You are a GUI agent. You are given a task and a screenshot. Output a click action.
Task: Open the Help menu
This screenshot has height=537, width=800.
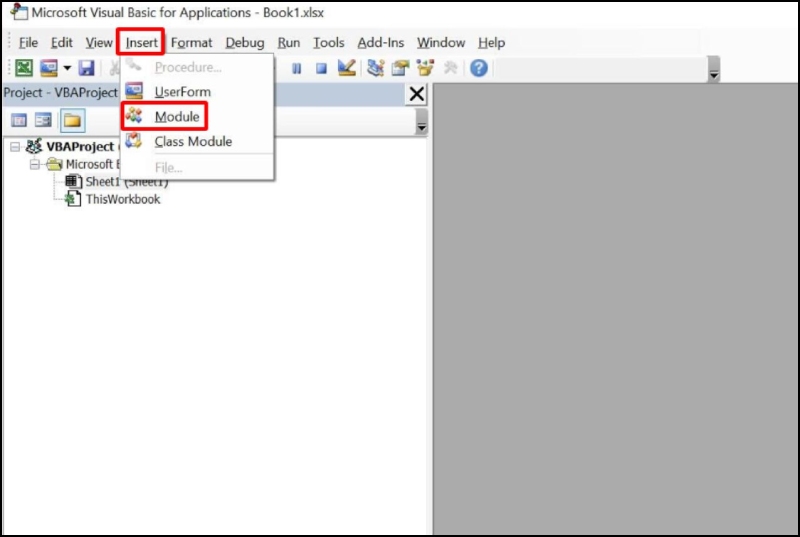tap(491, 43)
